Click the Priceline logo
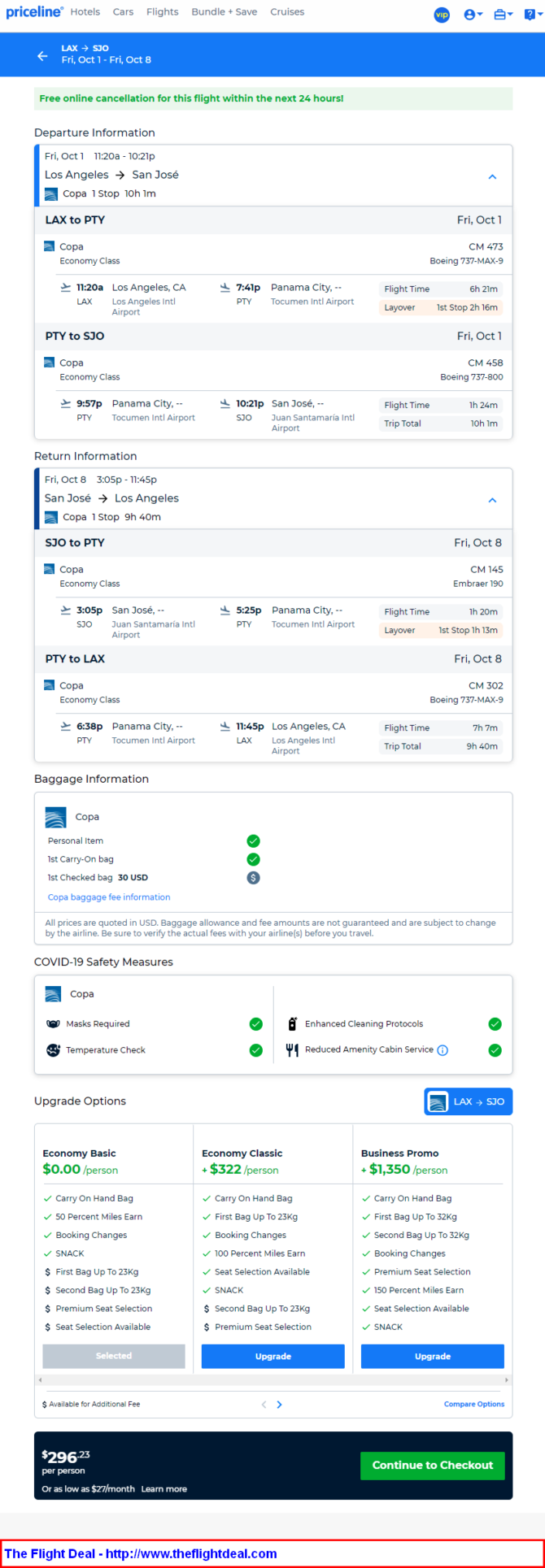This screenshot has height=1568, width=545. (x=34, y=12)
